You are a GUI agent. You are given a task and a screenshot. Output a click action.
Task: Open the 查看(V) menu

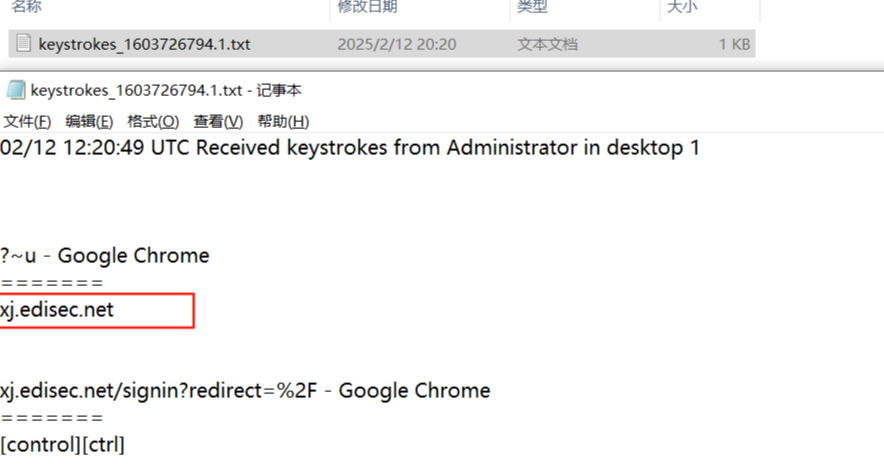tap(218, 121)
